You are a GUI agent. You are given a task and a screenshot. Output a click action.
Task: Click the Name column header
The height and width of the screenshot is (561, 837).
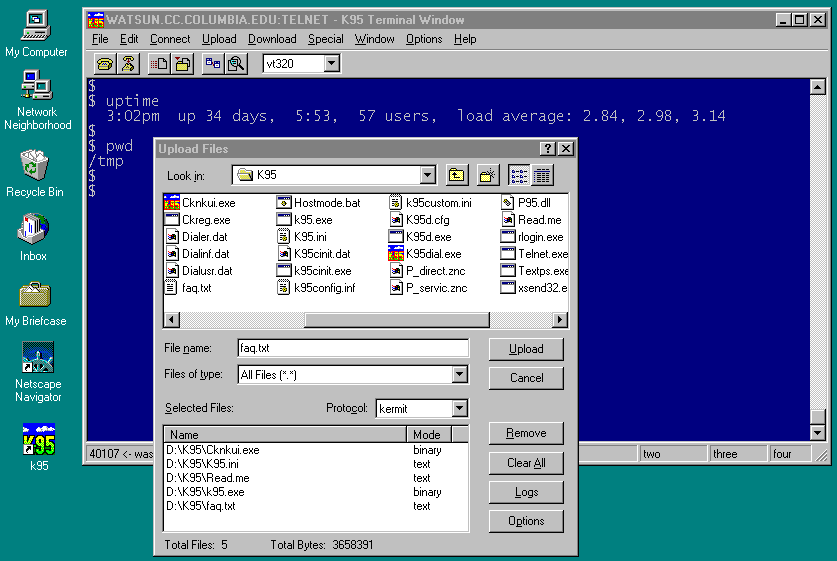(x=286, y=434)
